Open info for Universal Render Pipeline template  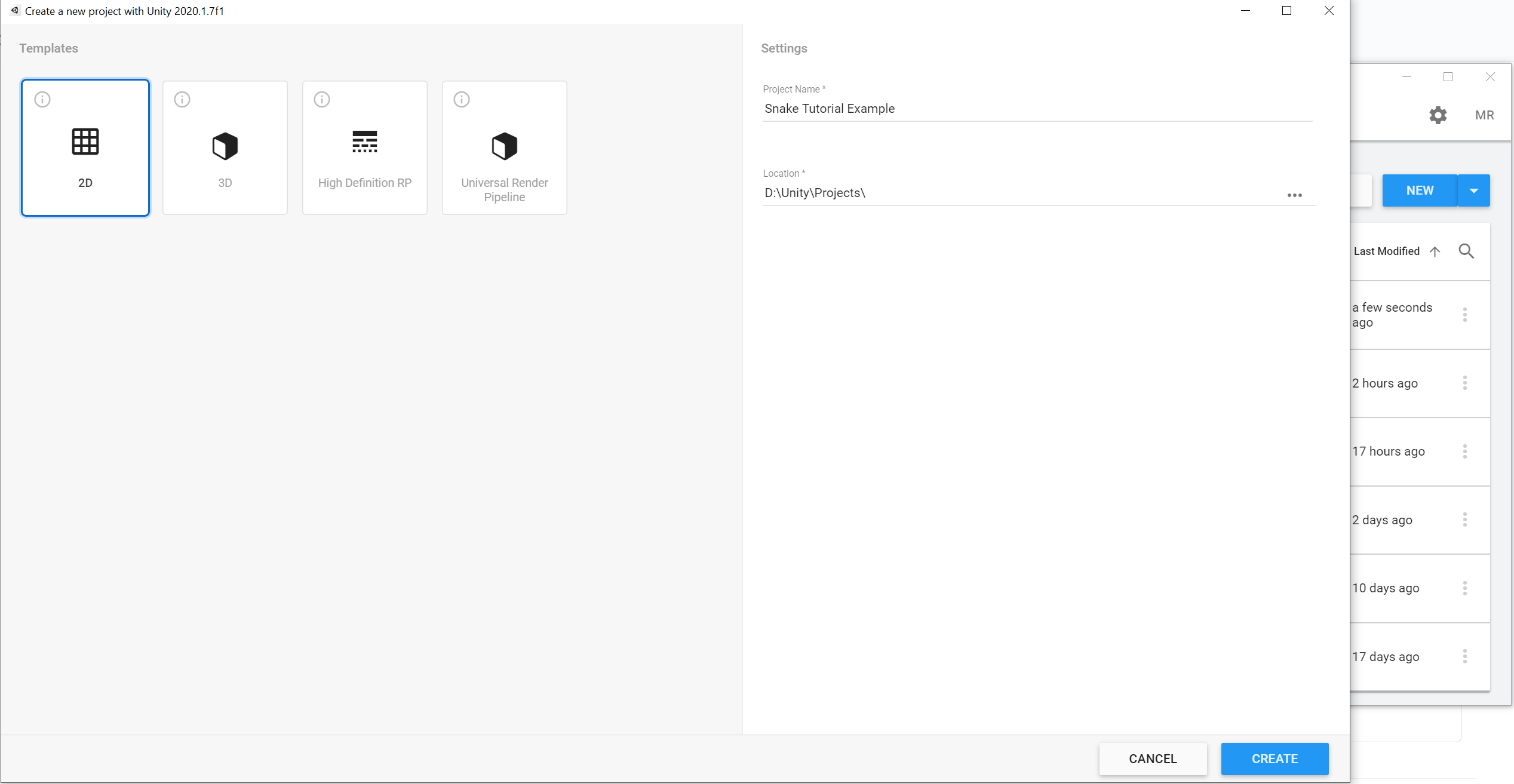click(x=462, y=99)
